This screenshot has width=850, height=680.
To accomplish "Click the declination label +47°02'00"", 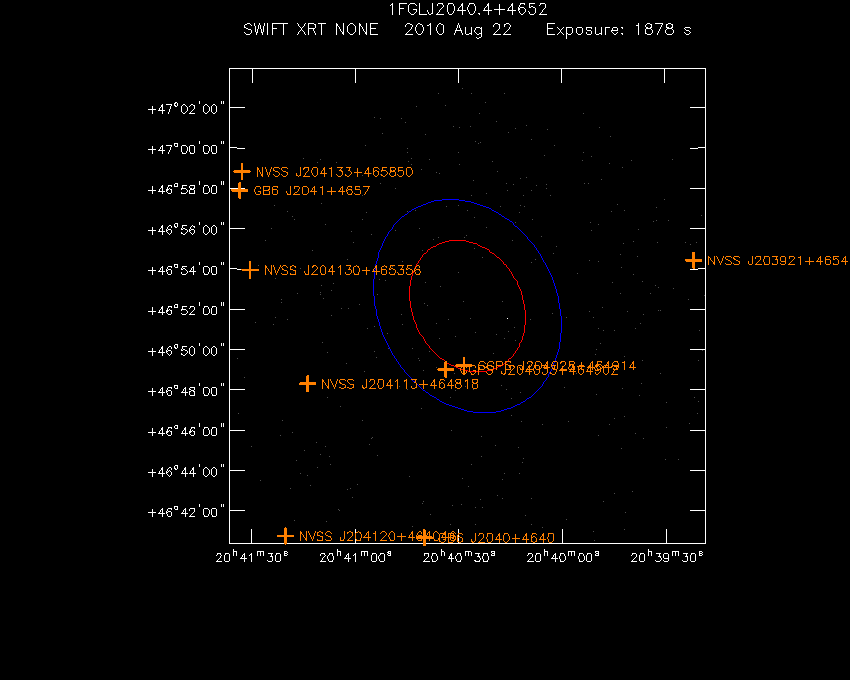I will coord(186,109).
